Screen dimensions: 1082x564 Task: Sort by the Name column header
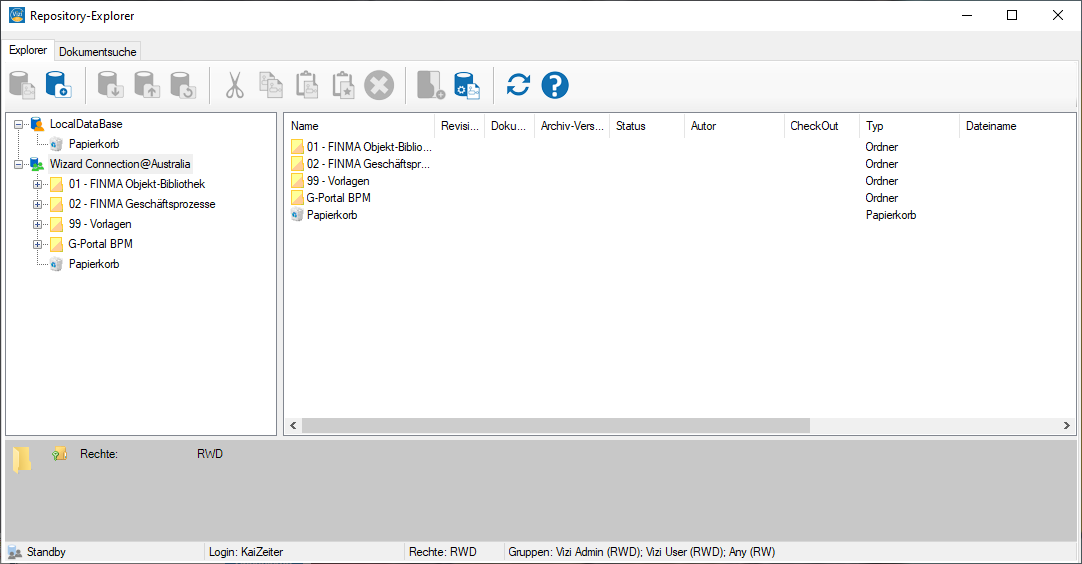point(359,126)
